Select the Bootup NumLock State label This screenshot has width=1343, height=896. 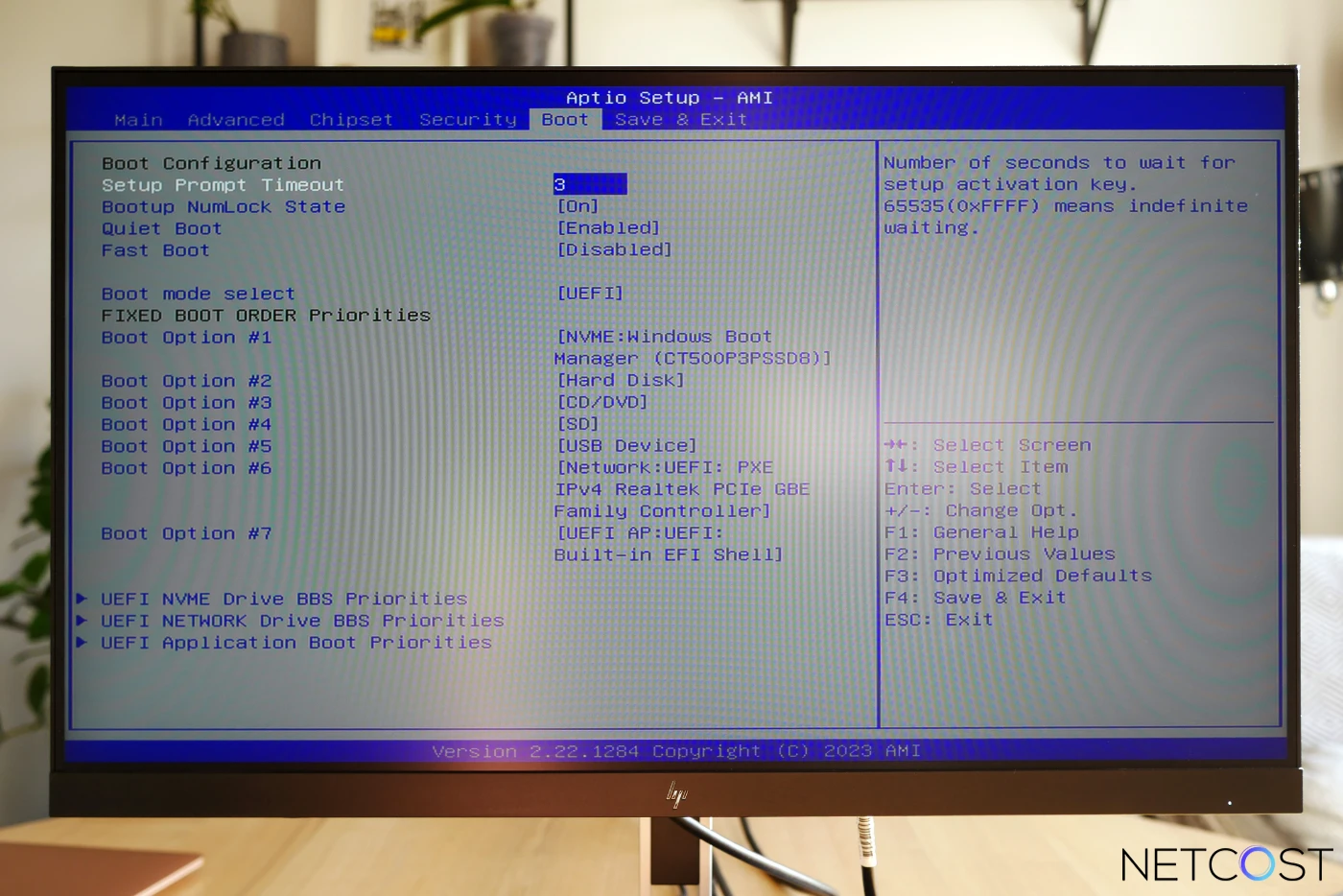(x=224, y=207)
